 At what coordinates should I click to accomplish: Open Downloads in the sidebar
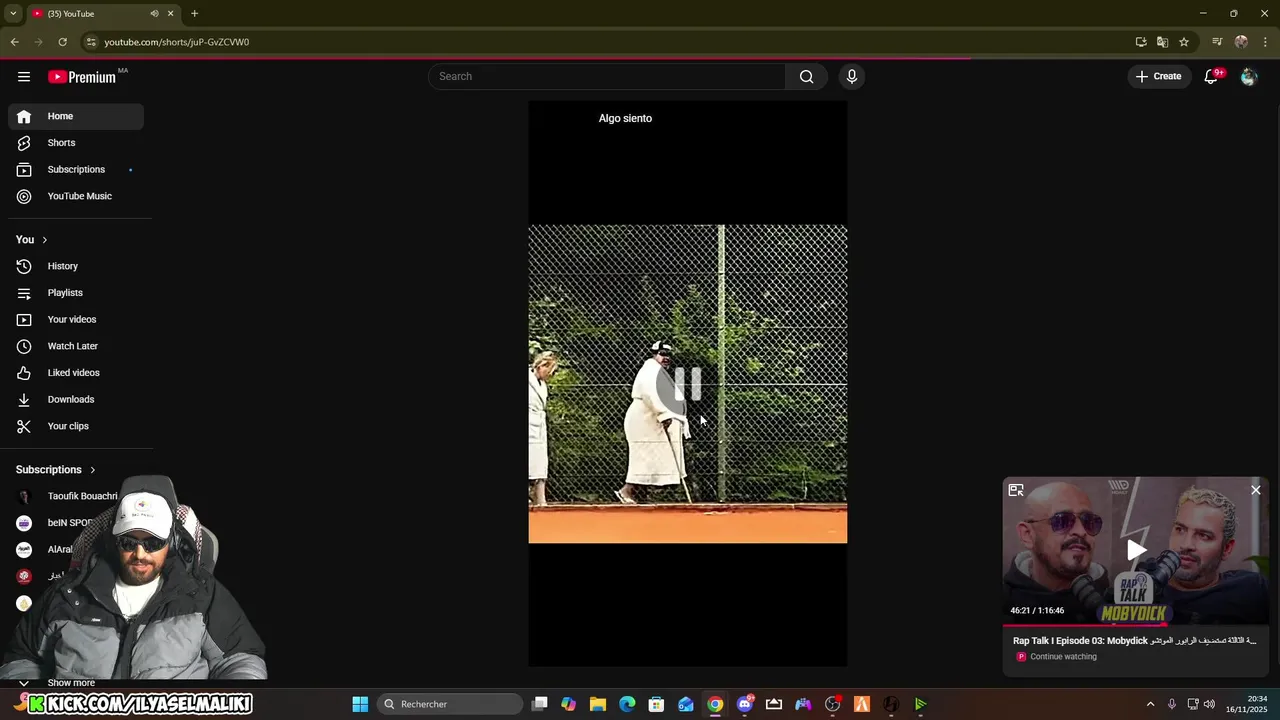coord(76,399)
